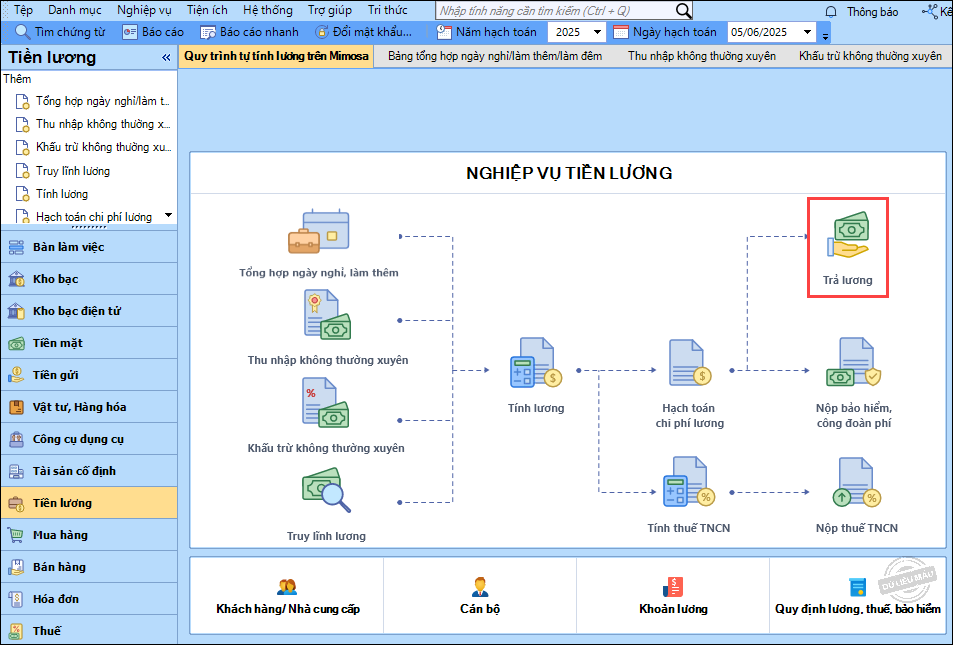Open Khấu trừ không thường xuyên diagram icon
This screenshot has width=953, height=645.
point(326,402)
